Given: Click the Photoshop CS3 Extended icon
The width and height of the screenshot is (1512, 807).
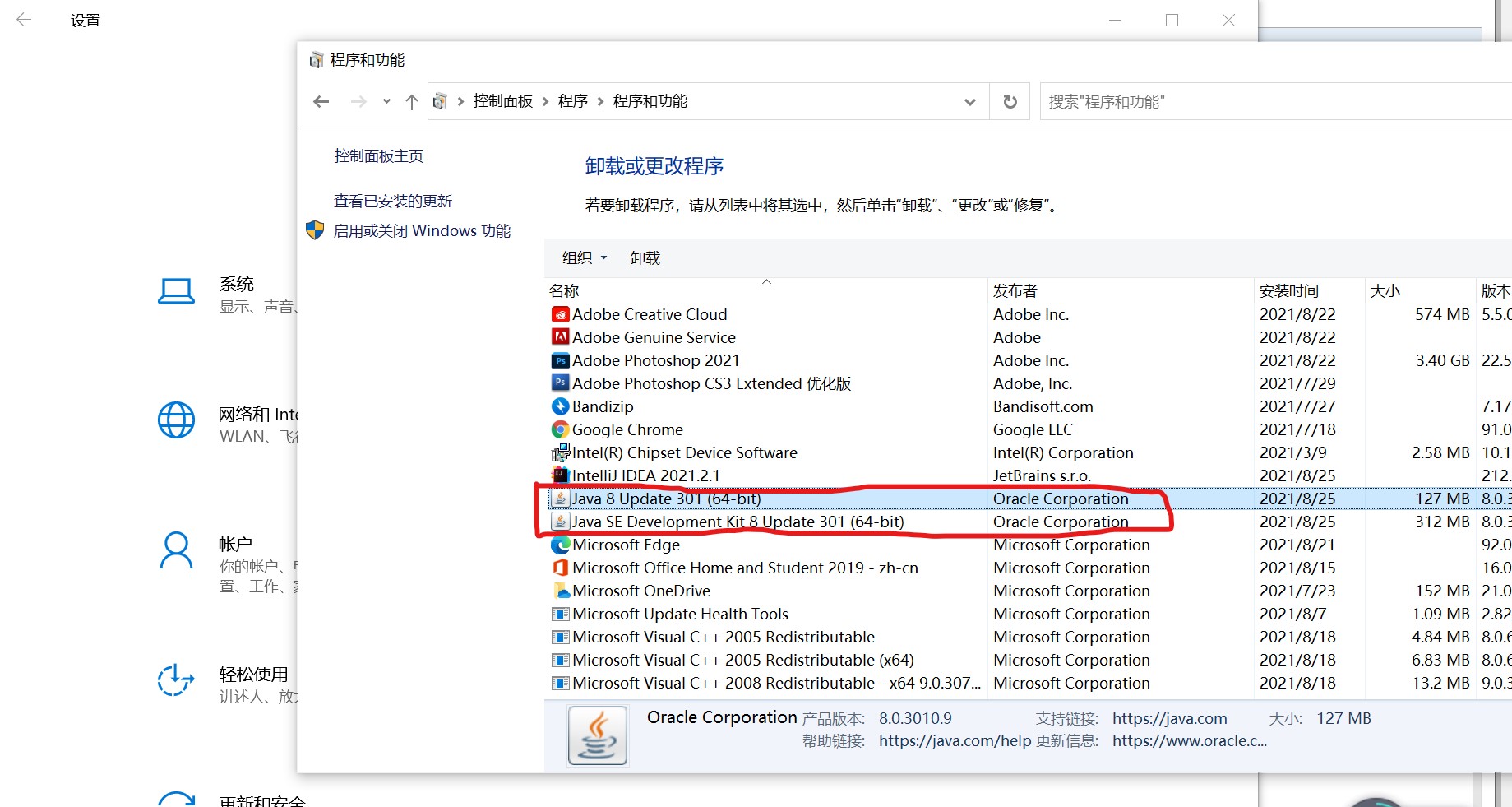Looking at the screenshot, I should 560,383.
